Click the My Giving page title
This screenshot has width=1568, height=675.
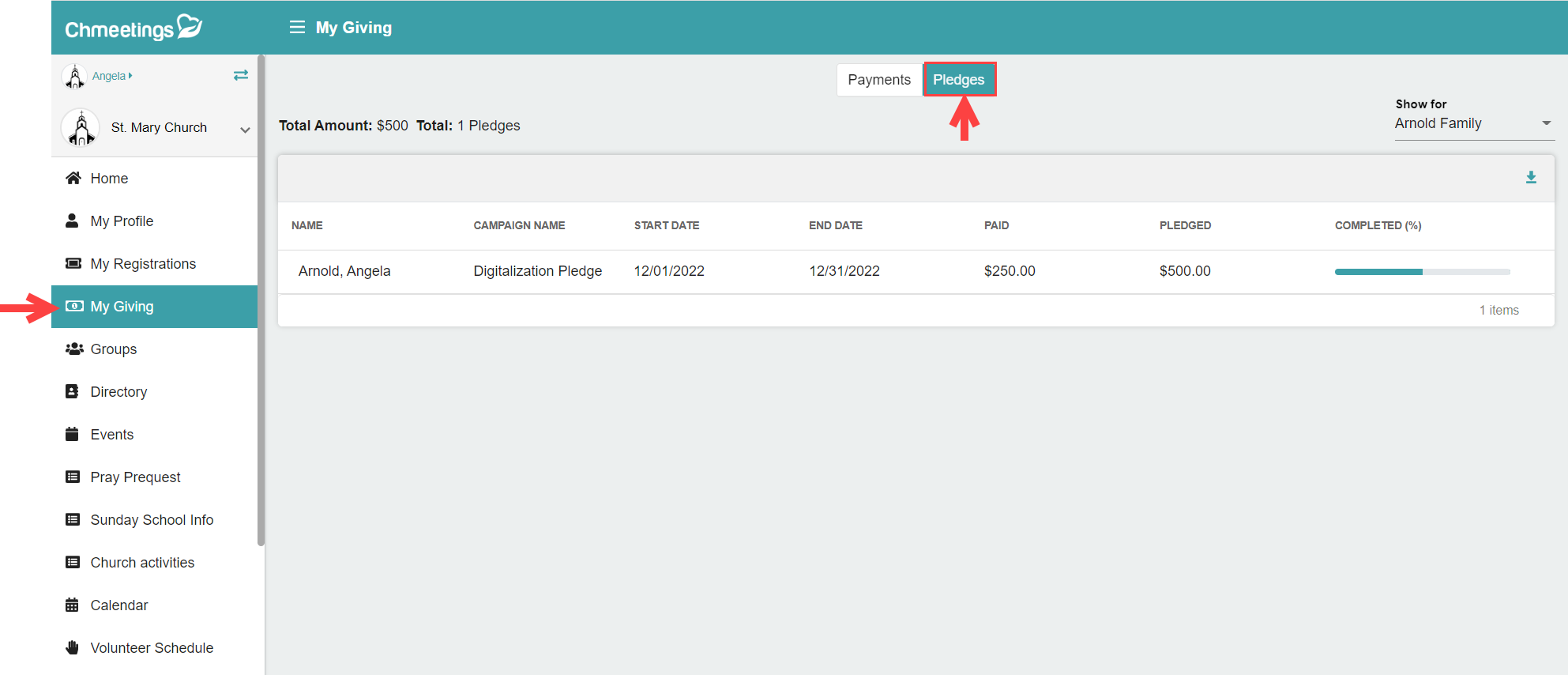(354, 28)
